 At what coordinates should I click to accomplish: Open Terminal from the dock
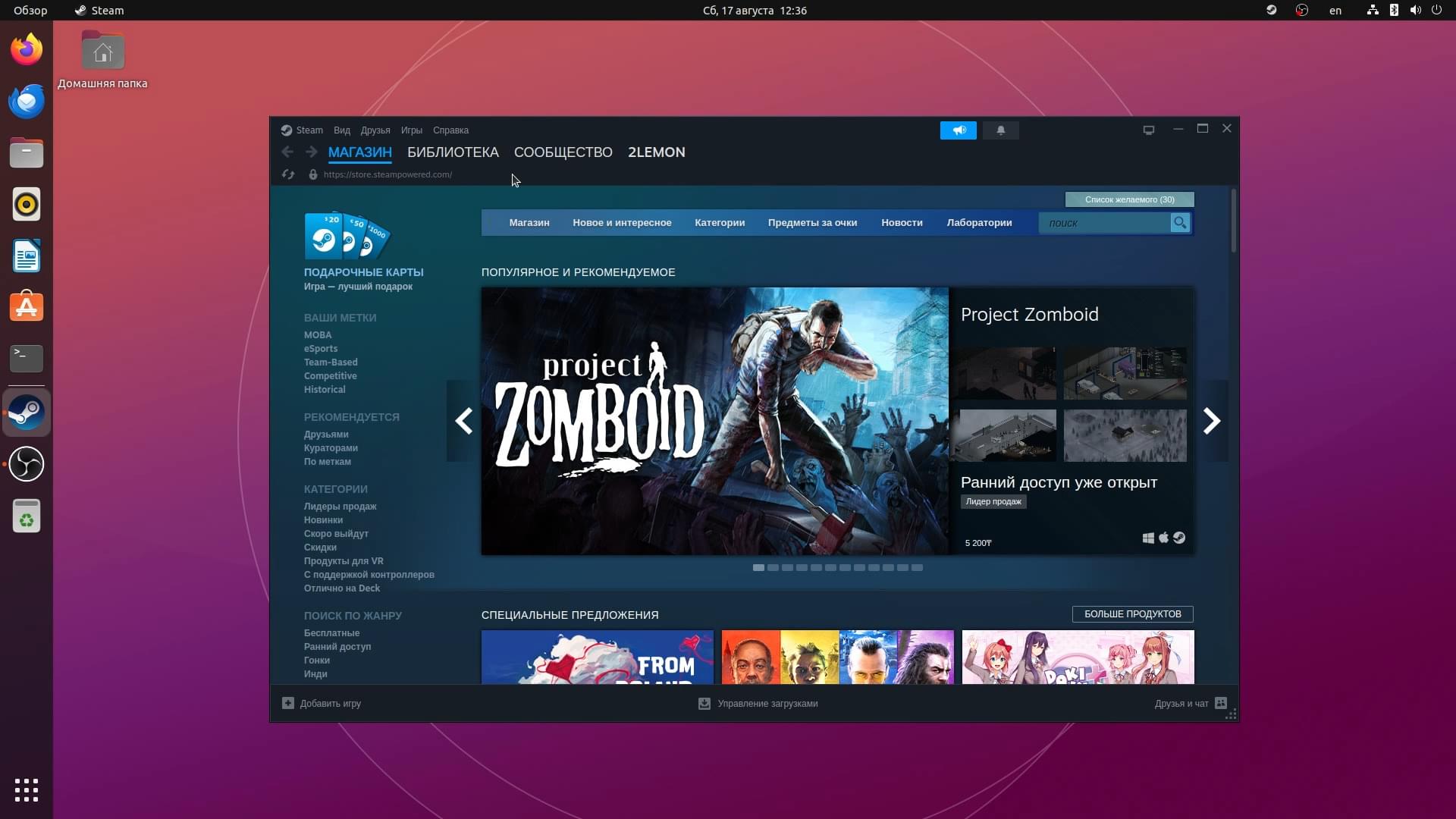(x=27, y=359)
